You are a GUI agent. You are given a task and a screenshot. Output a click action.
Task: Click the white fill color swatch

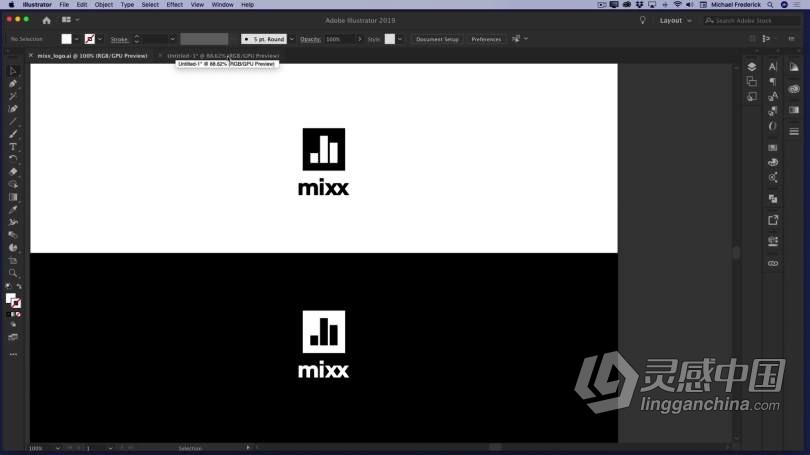click(x=66, y=39)
